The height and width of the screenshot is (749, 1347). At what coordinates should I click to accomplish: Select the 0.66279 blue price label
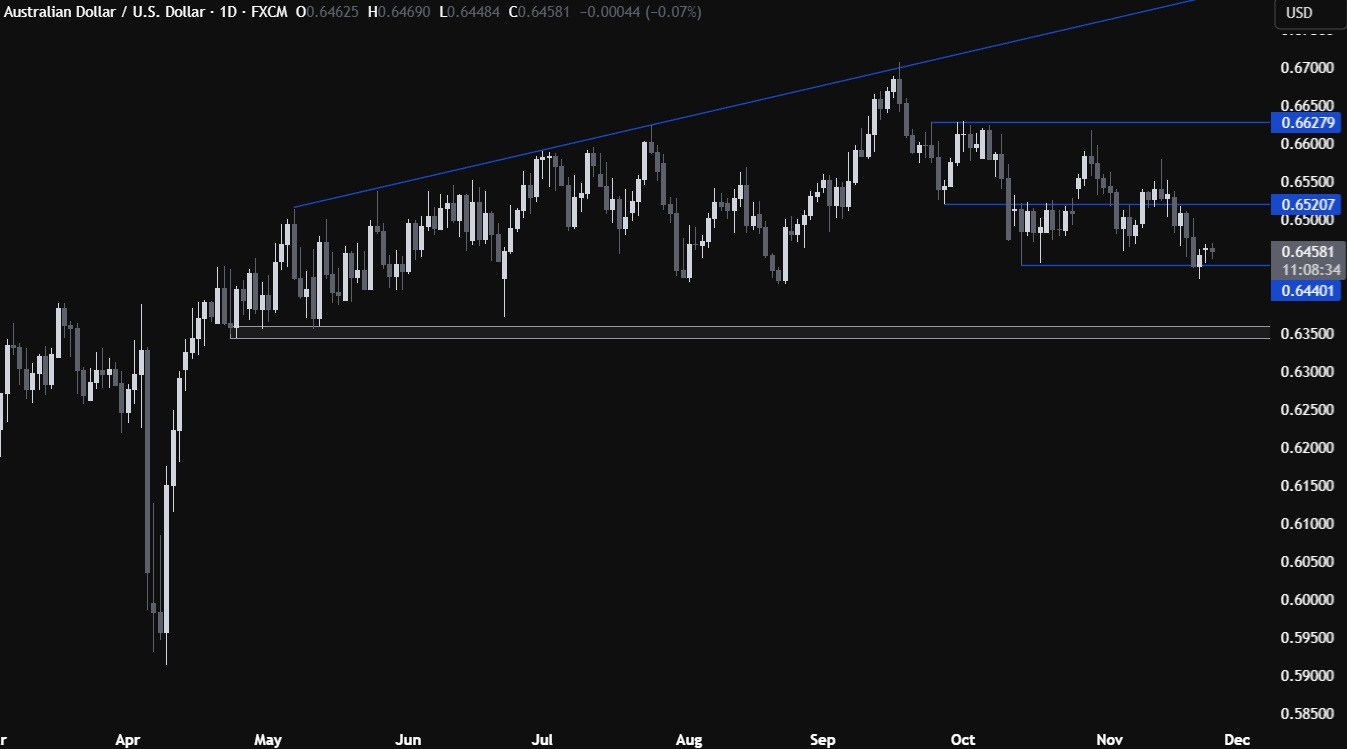1307,123
